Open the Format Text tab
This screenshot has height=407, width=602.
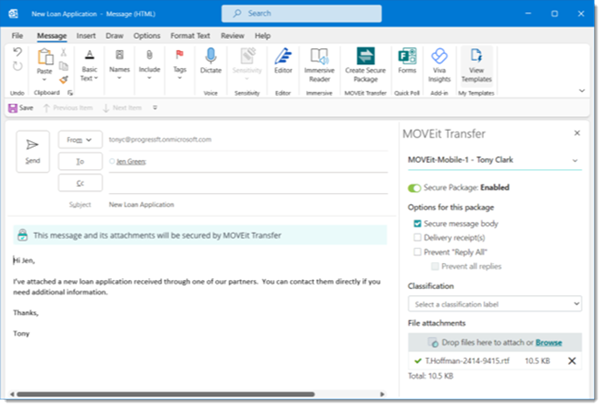[190, 36]
